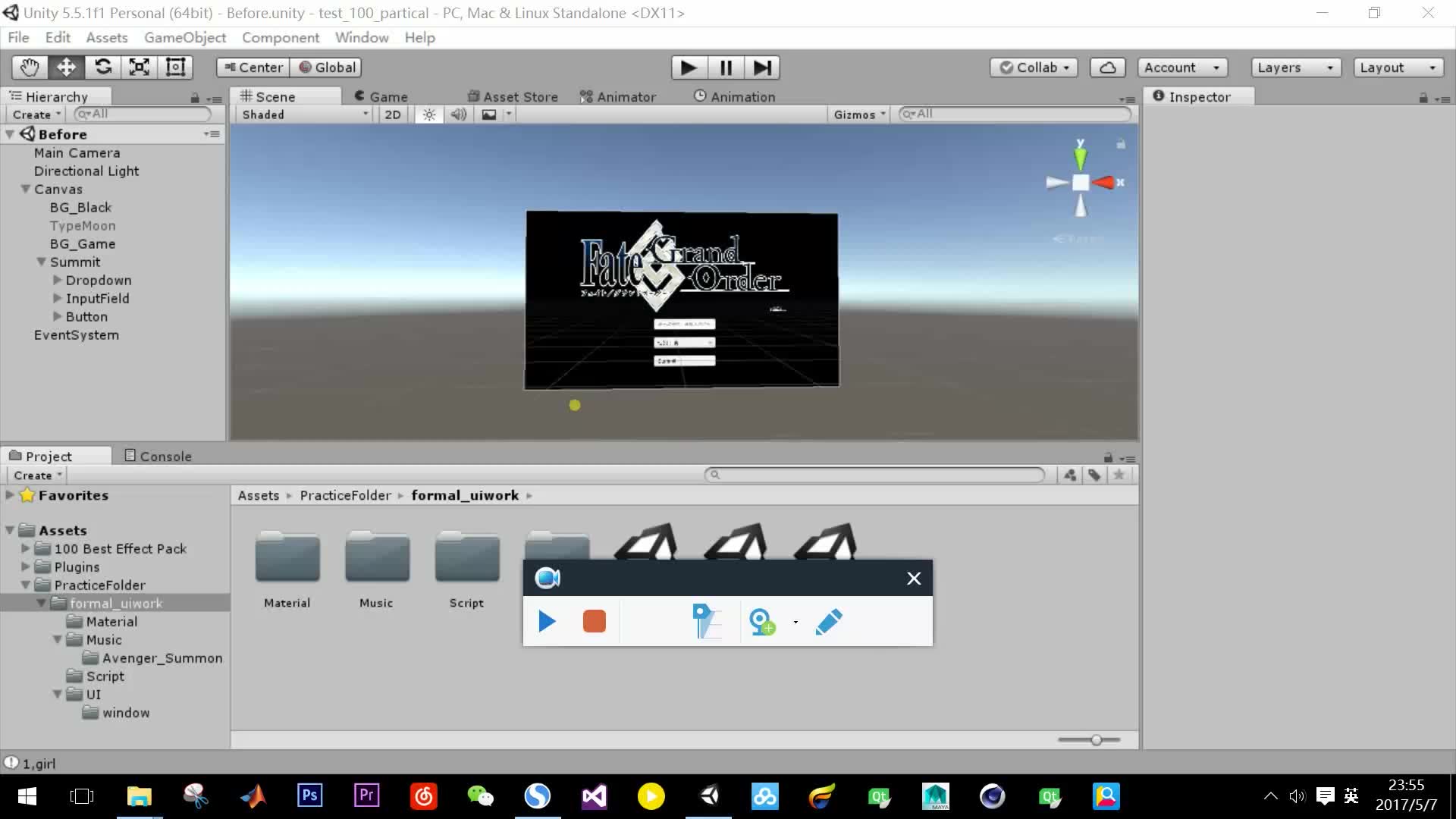1456x819 pixels.
Task: Toggle lighting in Scene view toolbar
Action: point(428,114)
